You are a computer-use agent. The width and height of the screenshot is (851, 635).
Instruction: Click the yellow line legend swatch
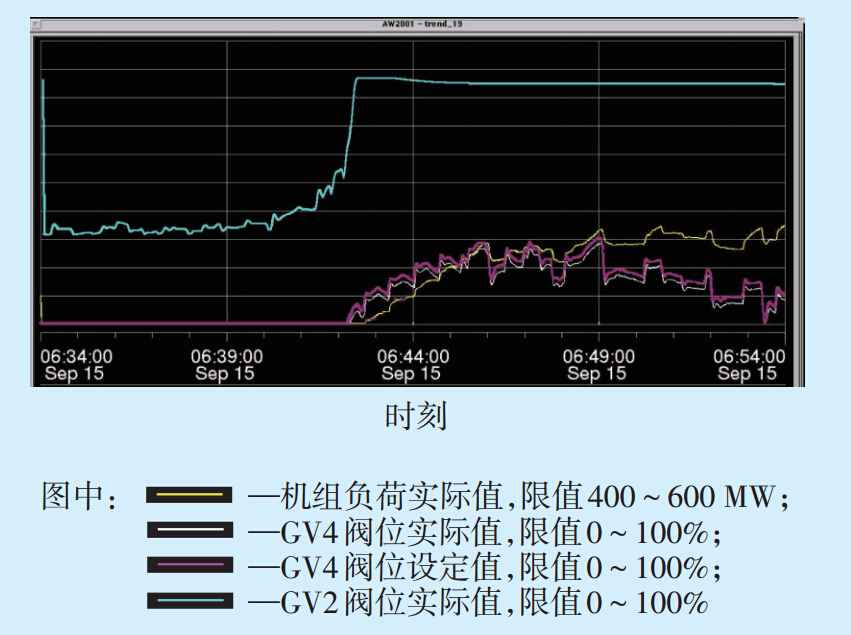coord(190,494)
